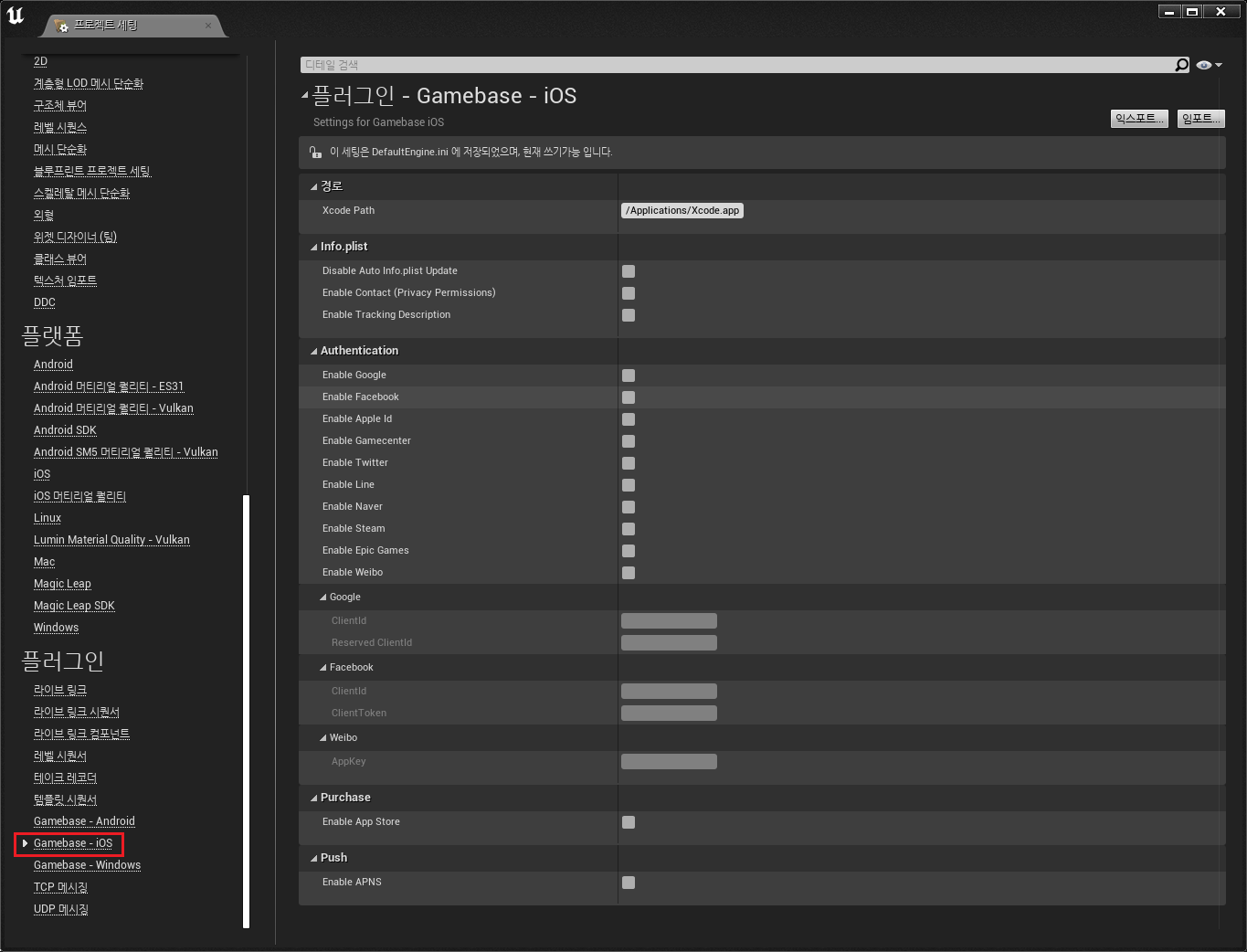Viewport: 1247px width, 952px height.
Task: Open 2D editor settings
Action: [x=40, y=61]
